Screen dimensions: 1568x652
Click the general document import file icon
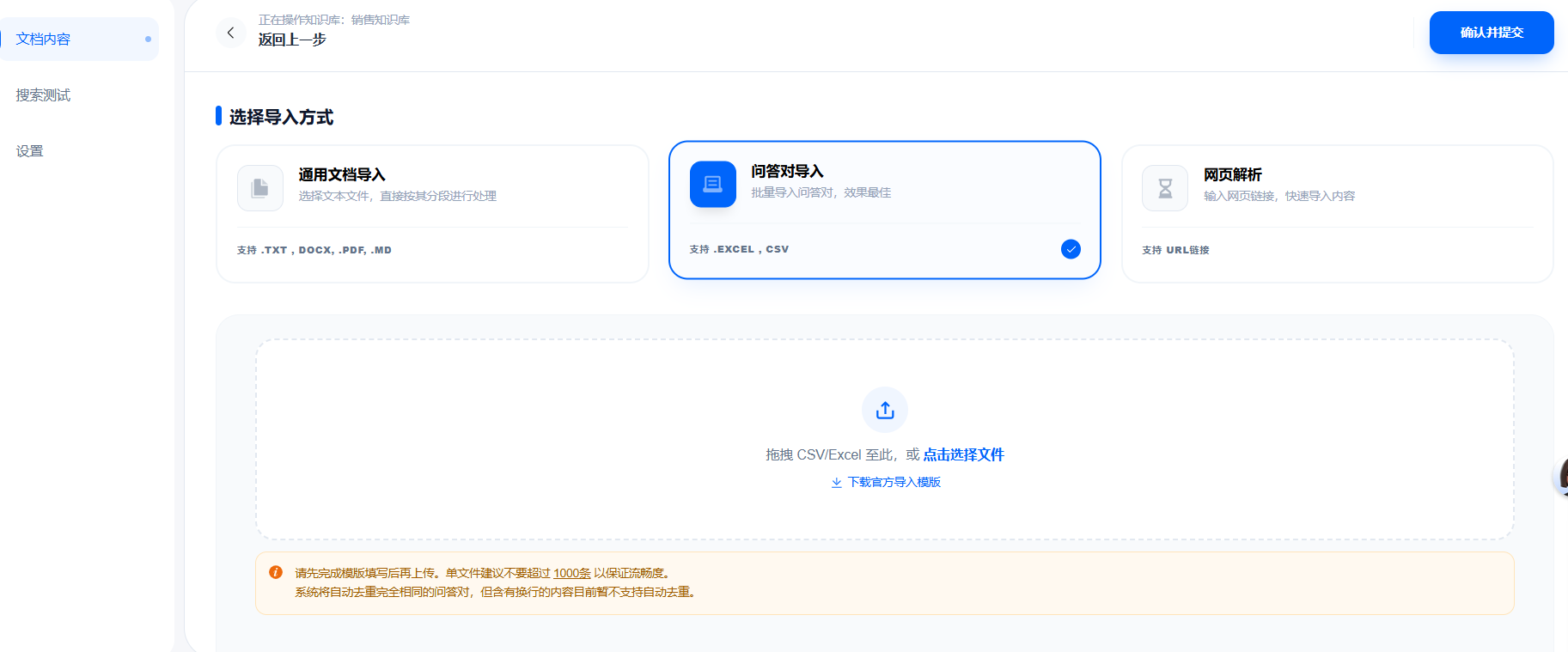(x=259, y=188)
